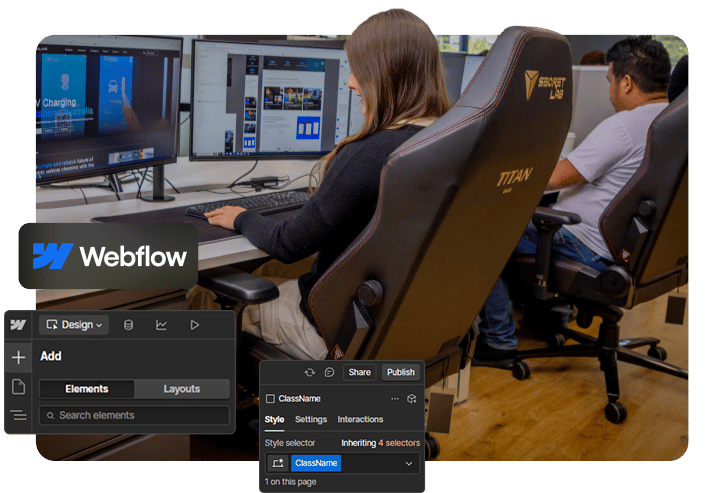Click the 'Style selector' label
The width and height of the screenshot is (723, 493).
[x=290, y=443]
